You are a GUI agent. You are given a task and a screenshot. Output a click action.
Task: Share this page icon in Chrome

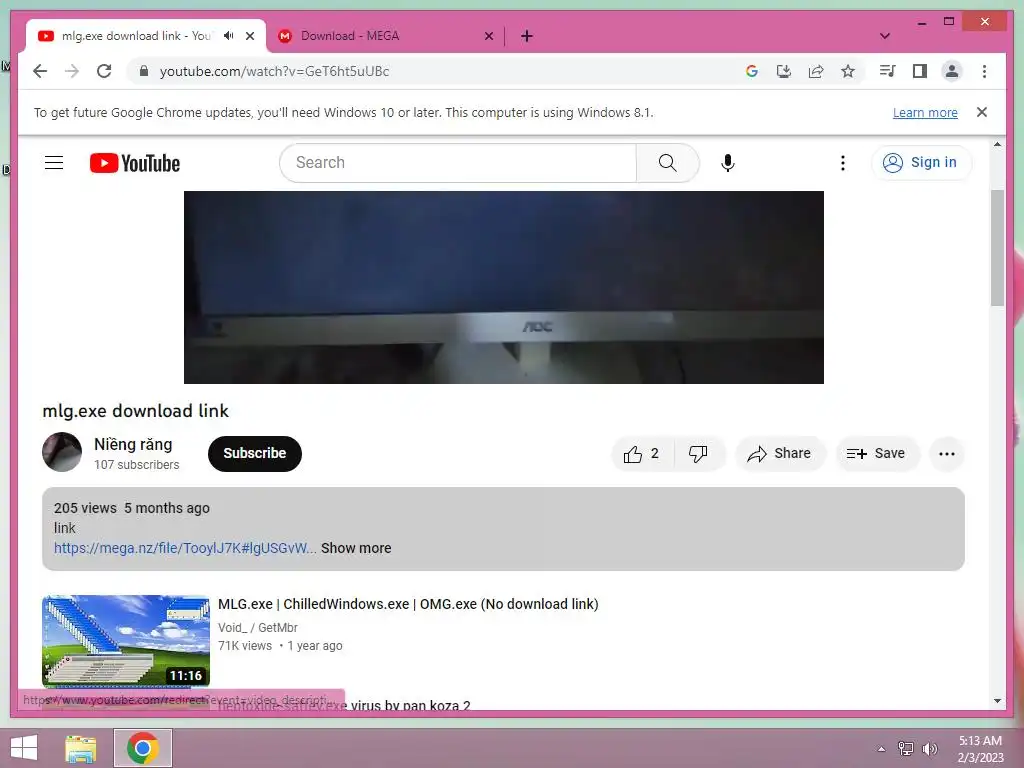click(816, 71)
